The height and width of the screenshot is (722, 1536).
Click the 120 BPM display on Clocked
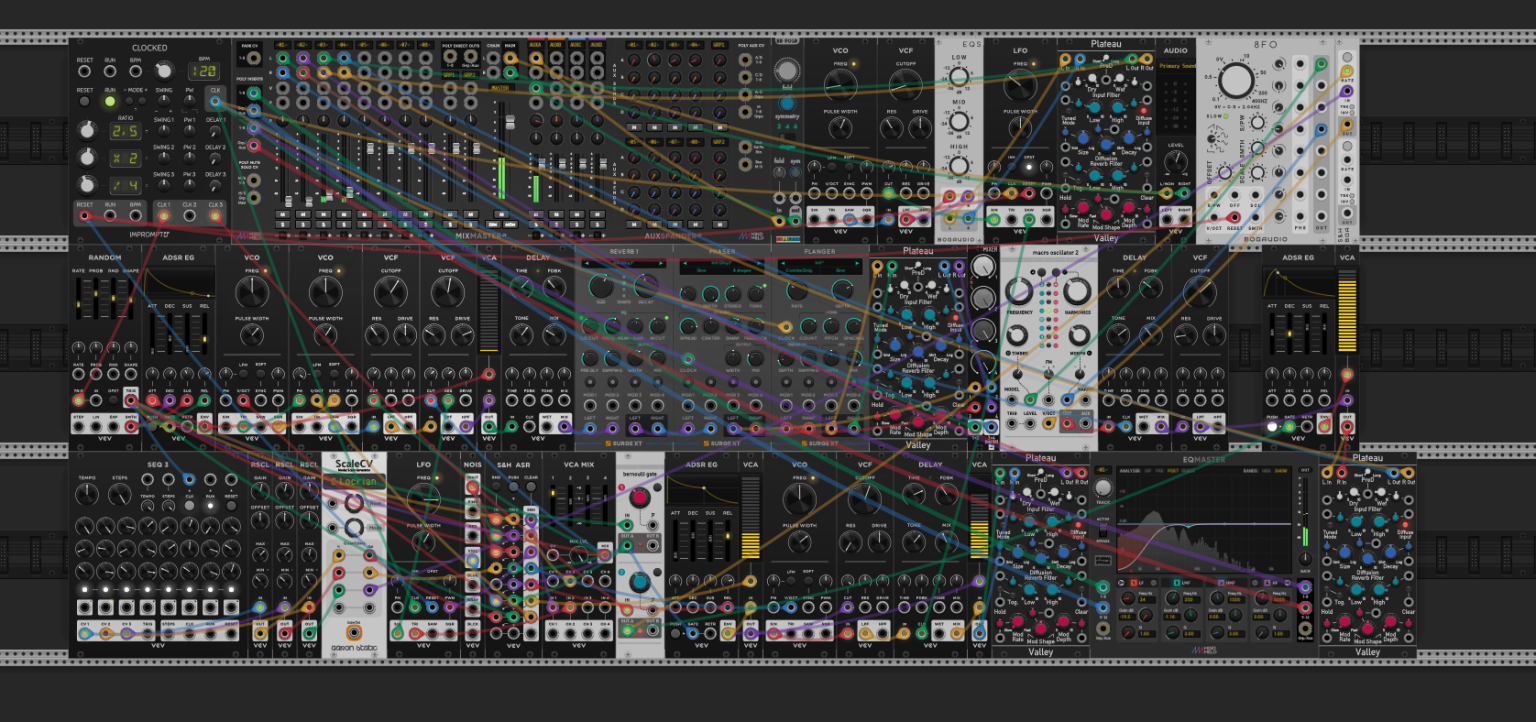(x=204, y=71)
